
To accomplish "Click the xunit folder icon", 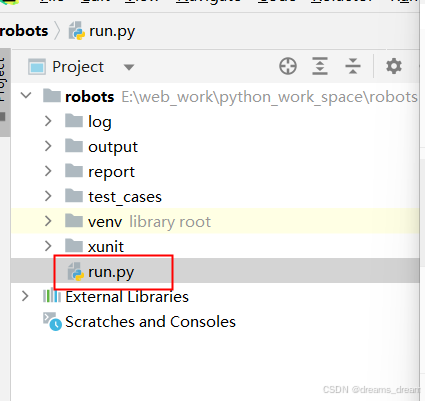I will tap(74, 245).
